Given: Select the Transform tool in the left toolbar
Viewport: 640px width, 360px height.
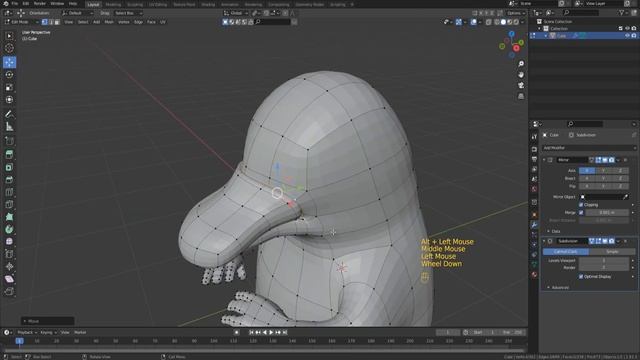Looking at the screenshot, I should click(x=9, y=100).
